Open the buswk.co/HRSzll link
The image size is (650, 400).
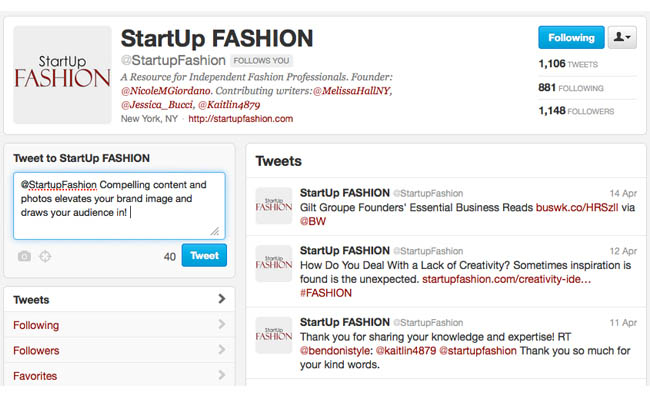577,207
